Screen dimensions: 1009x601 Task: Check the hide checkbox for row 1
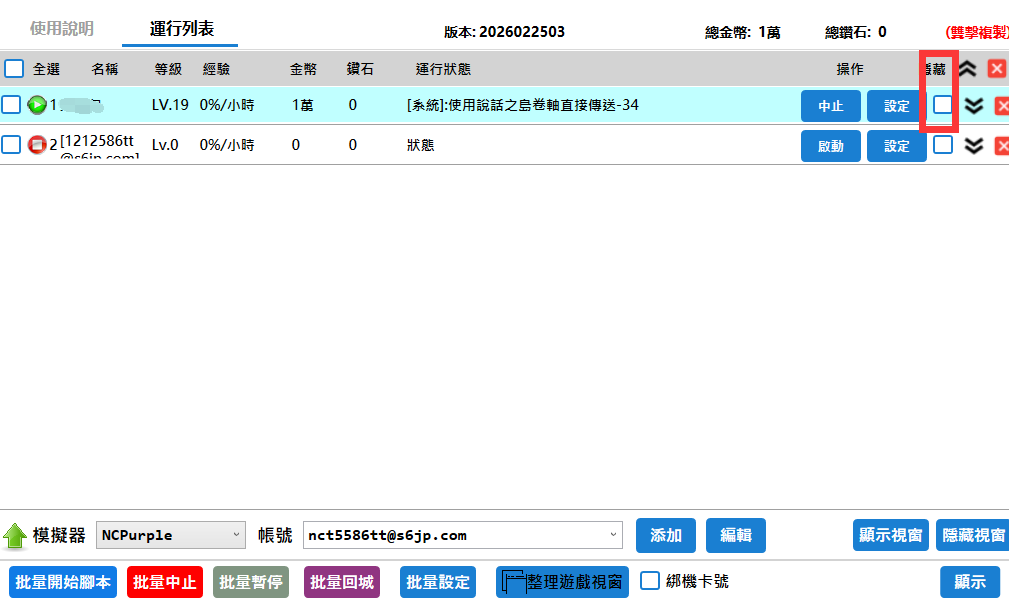[x=943, y=105]
